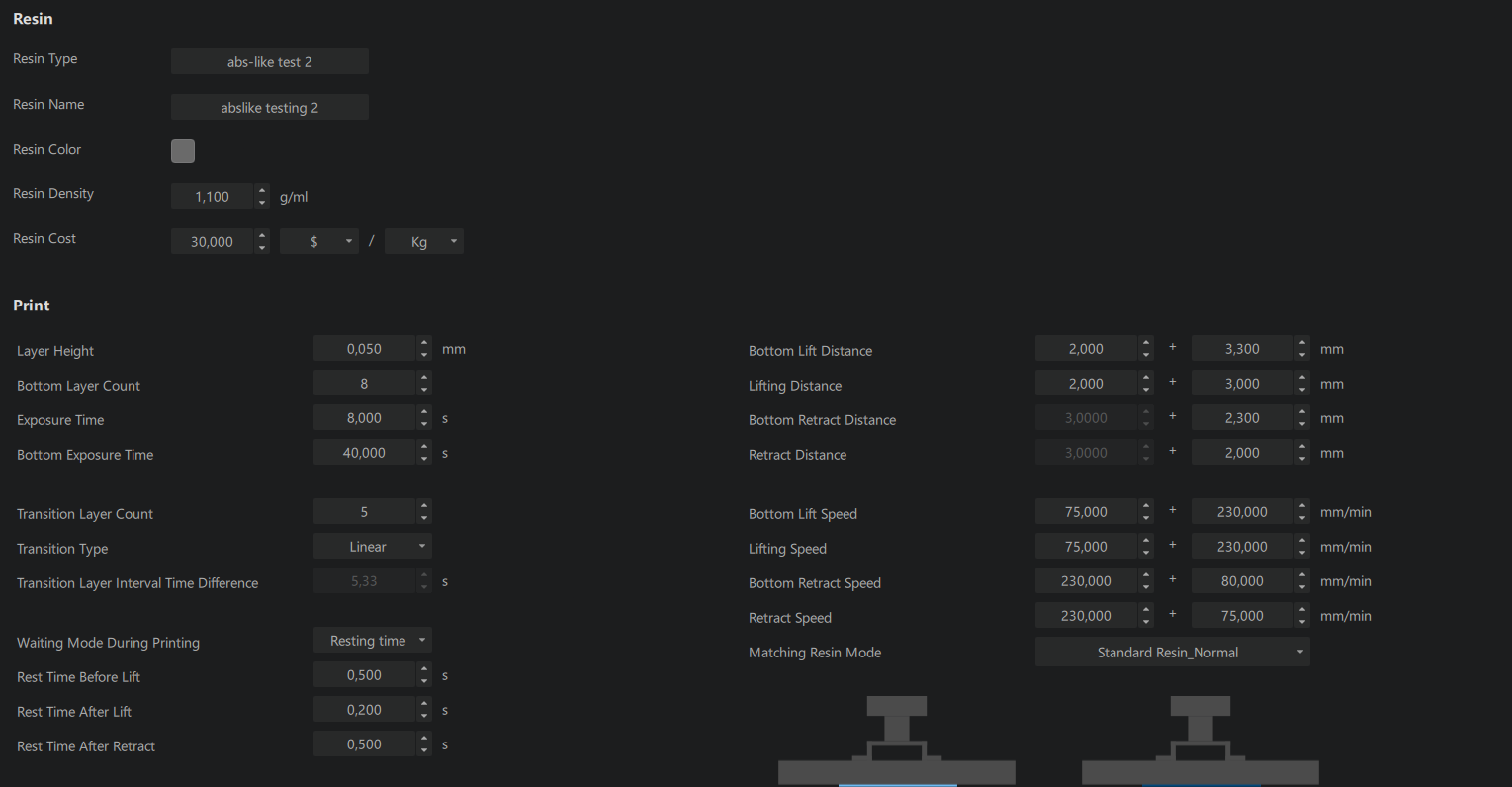Increase Bottom Lift Speed first value up arrow
Image resolution: width=1512 pixels, height=787 pixels.
pyautogui.click(x=1146, y=505)
